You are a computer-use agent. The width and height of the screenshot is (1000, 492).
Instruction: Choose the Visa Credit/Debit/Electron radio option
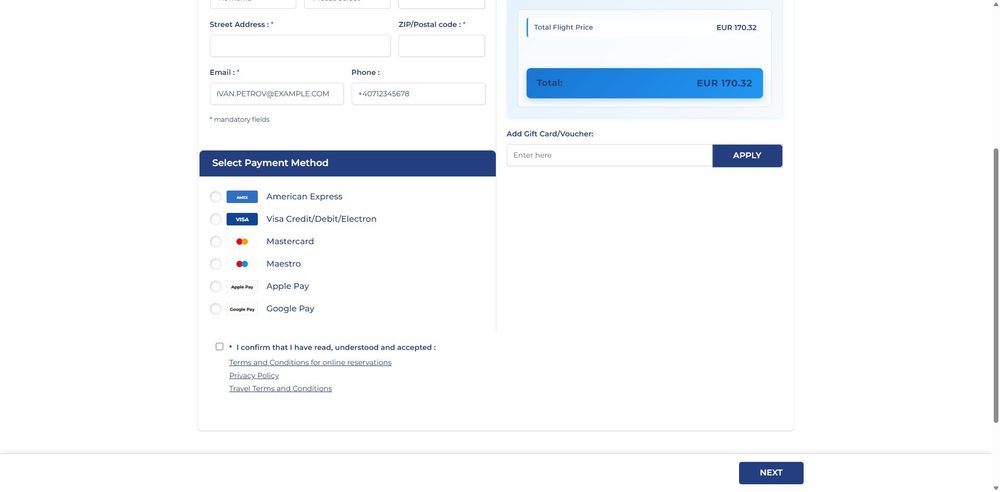tap(216, 219)
